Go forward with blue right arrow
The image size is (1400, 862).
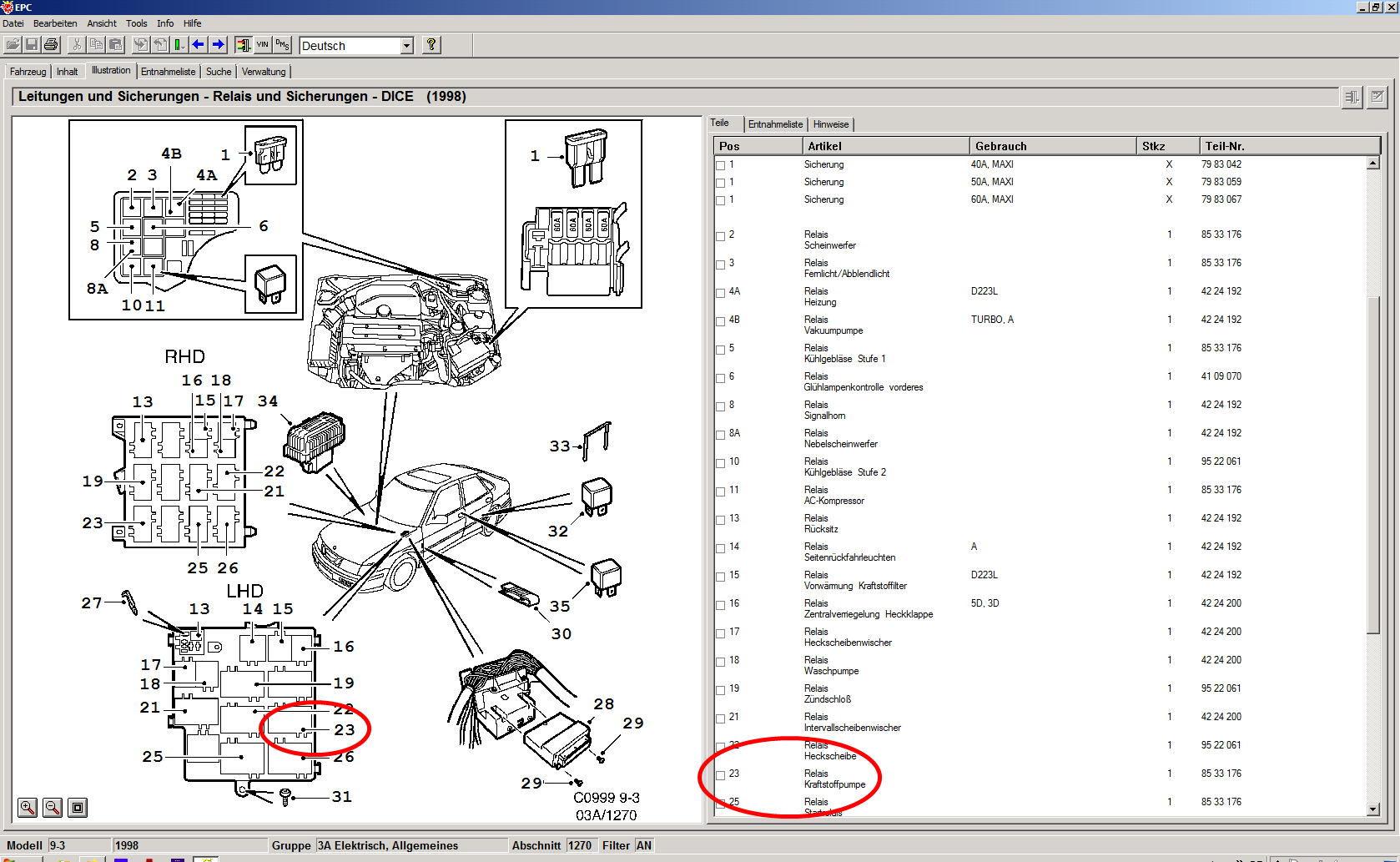[x=218, y=45]
